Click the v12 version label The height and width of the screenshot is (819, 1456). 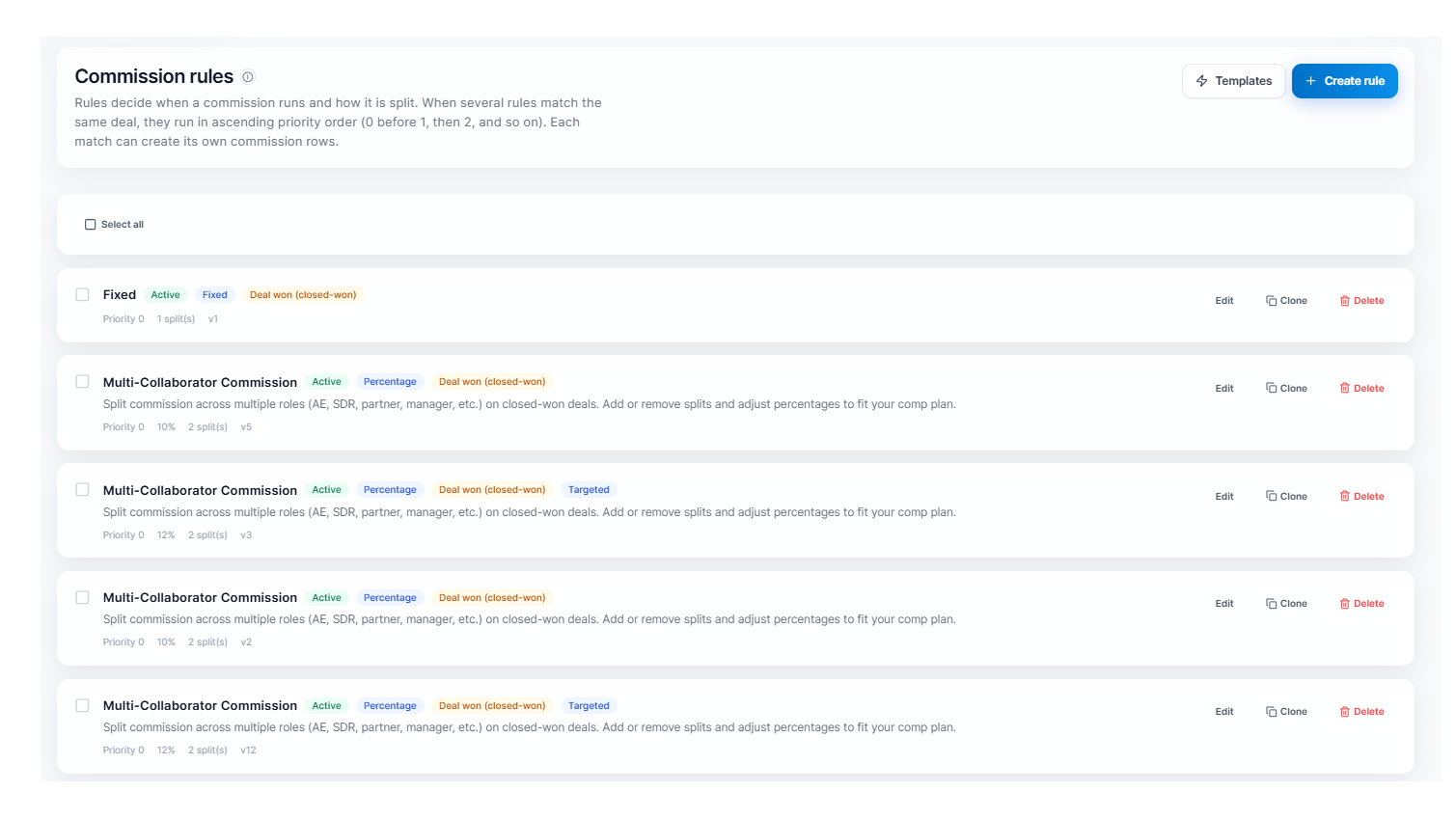coord(249,751)
